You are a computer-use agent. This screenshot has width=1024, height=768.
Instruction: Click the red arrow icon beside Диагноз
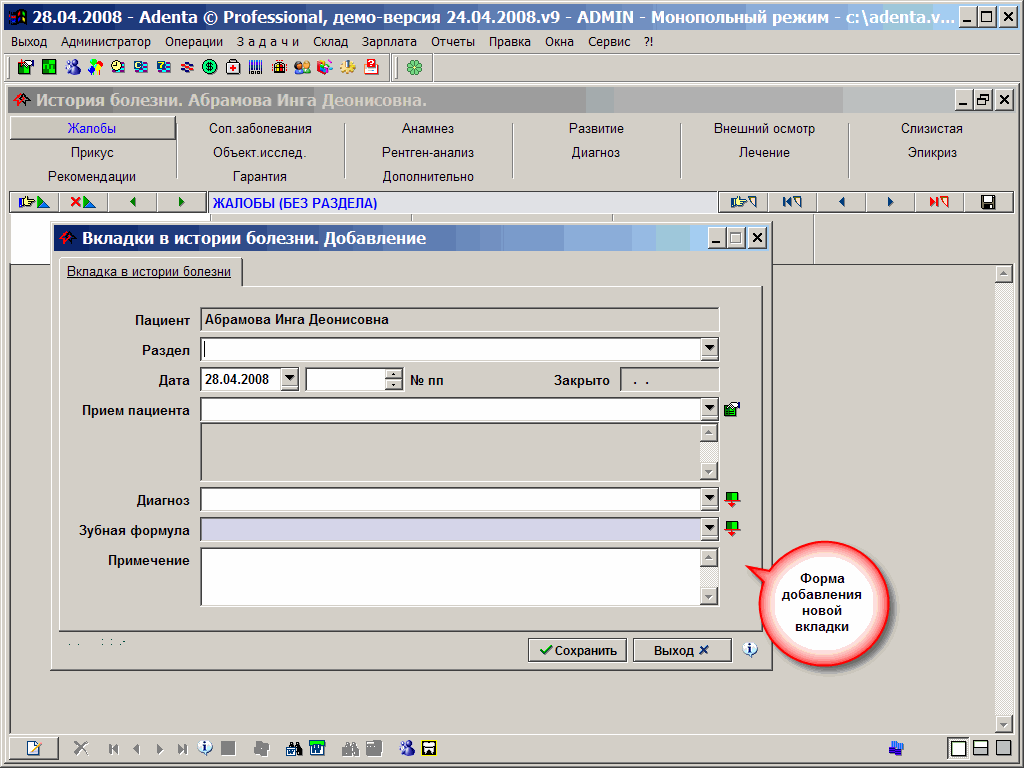coord(732,499)
